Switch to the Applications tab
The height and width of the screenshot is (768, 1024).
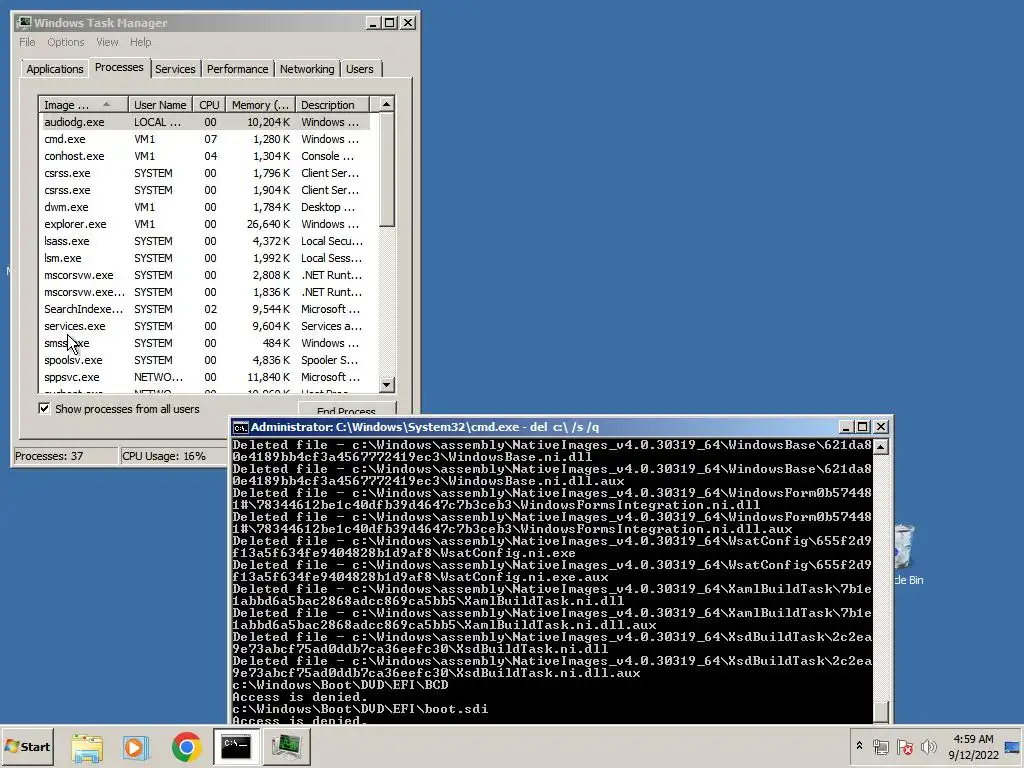55,69
